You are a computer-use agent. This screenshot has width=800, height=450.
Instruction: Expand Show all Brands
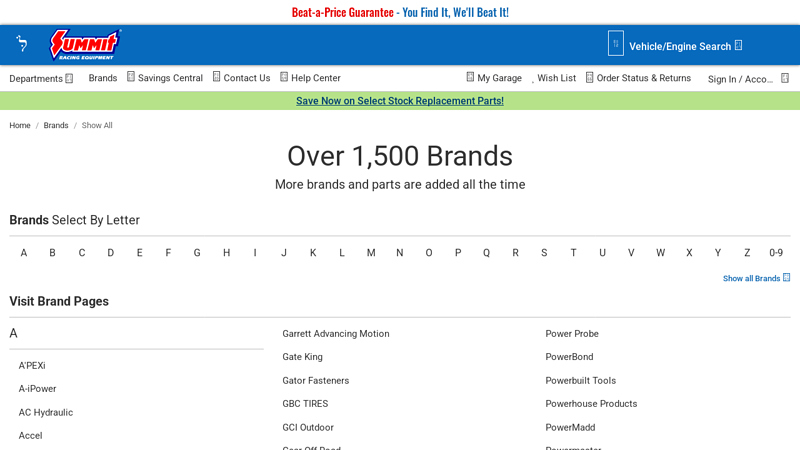[x=756, y=278]
